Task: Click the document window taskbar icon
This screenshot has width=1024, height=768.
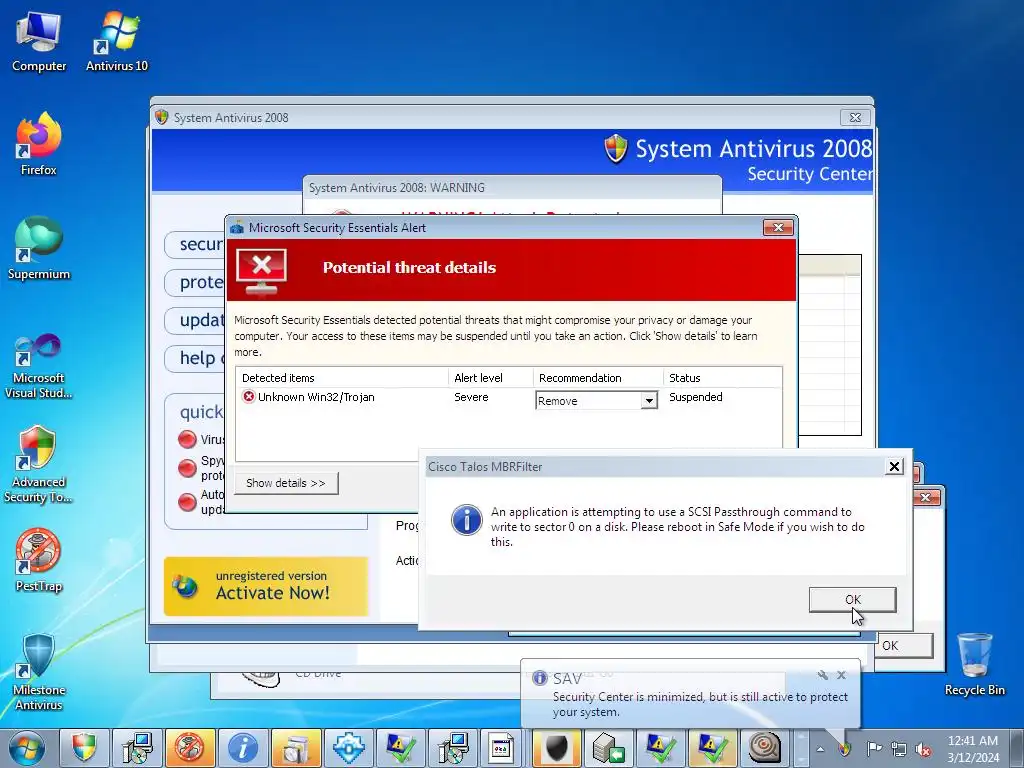Action: (x=502, y=748)
